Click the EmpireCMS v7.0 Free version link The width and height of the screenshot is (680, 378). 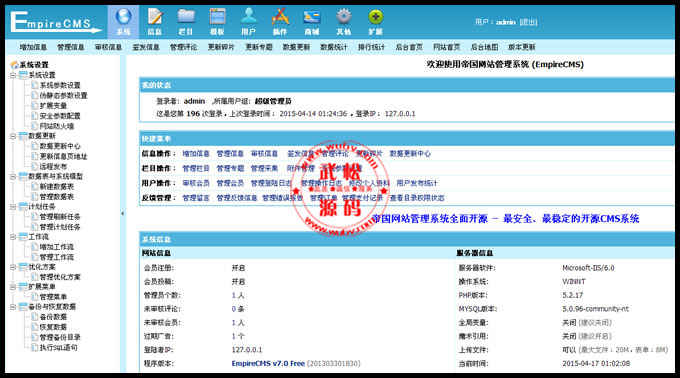(268, 363)
